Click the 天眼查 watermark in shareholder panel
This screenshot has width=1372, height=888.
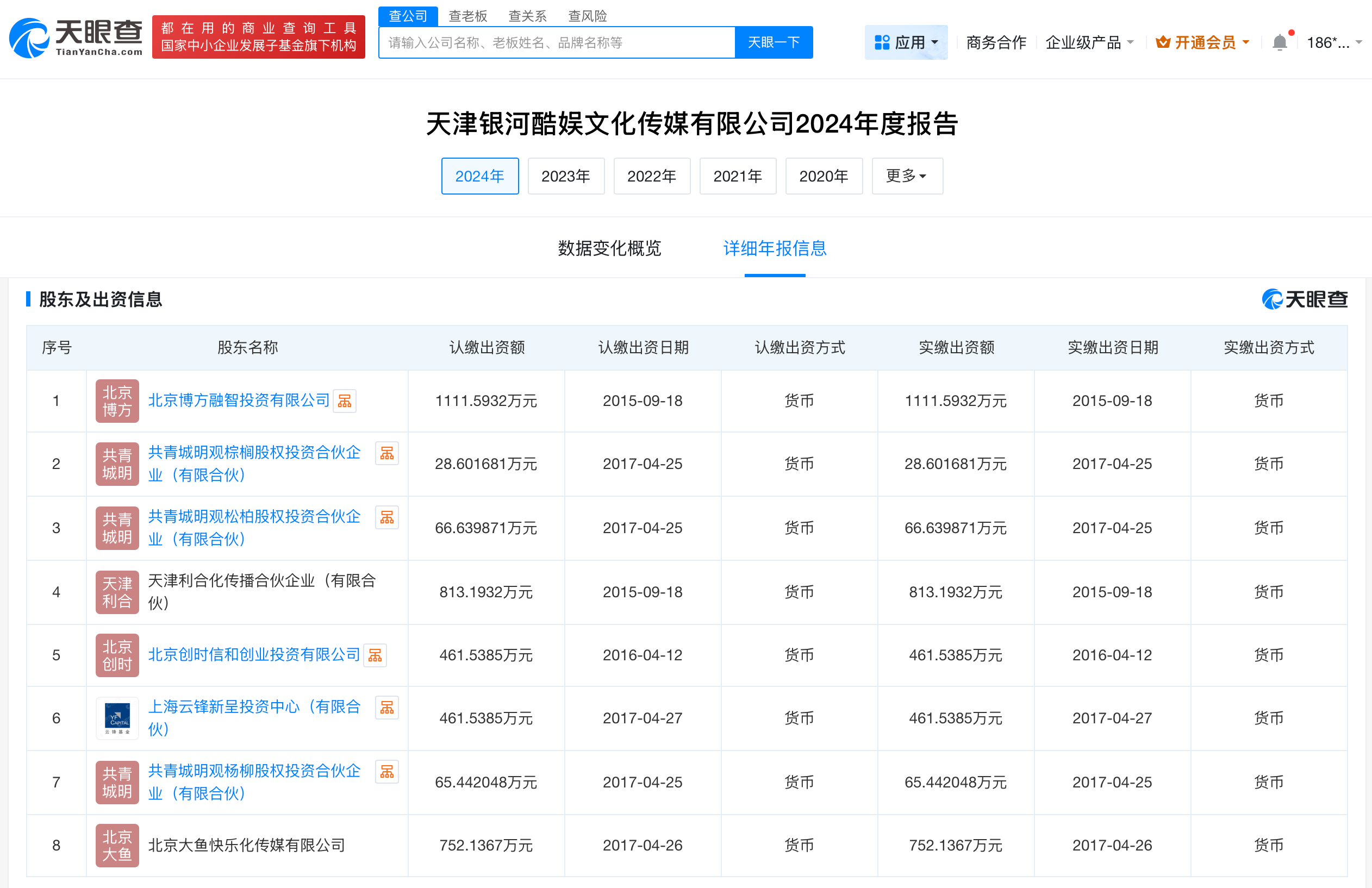pyautogui.click(x=1305, y=299)
